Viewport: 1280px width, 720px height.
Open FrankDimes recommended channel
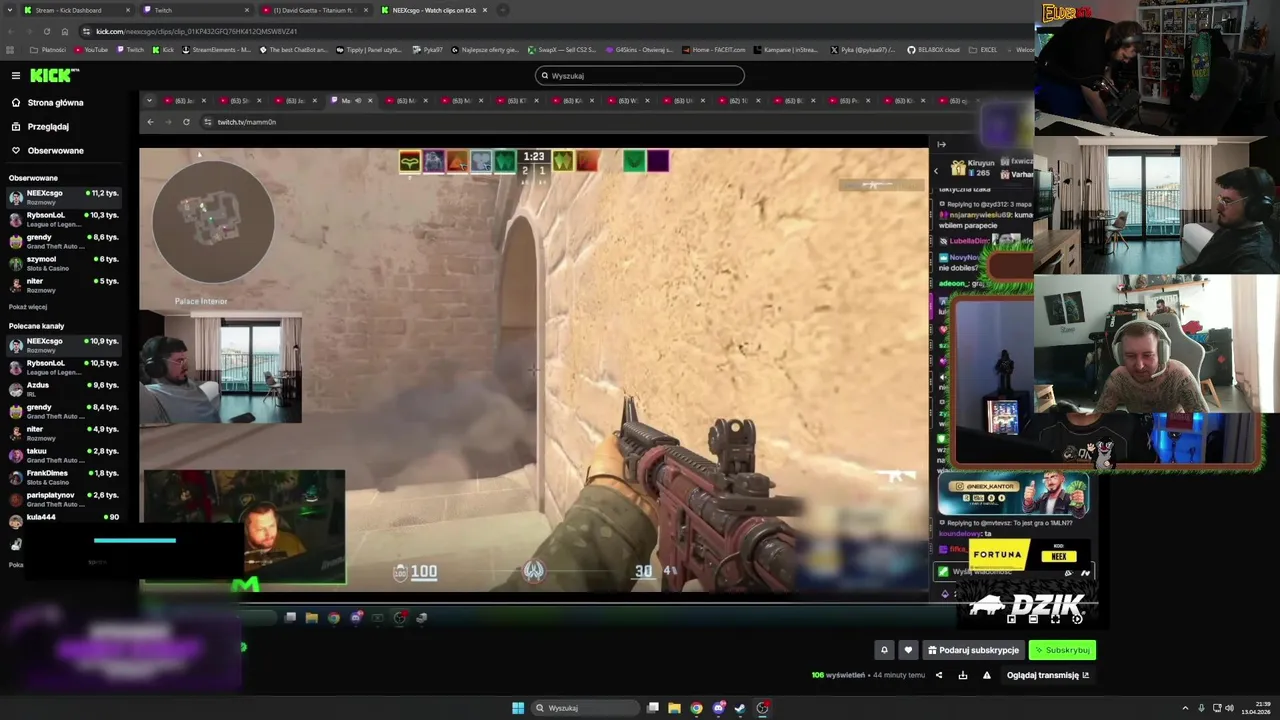click(62, 477)
